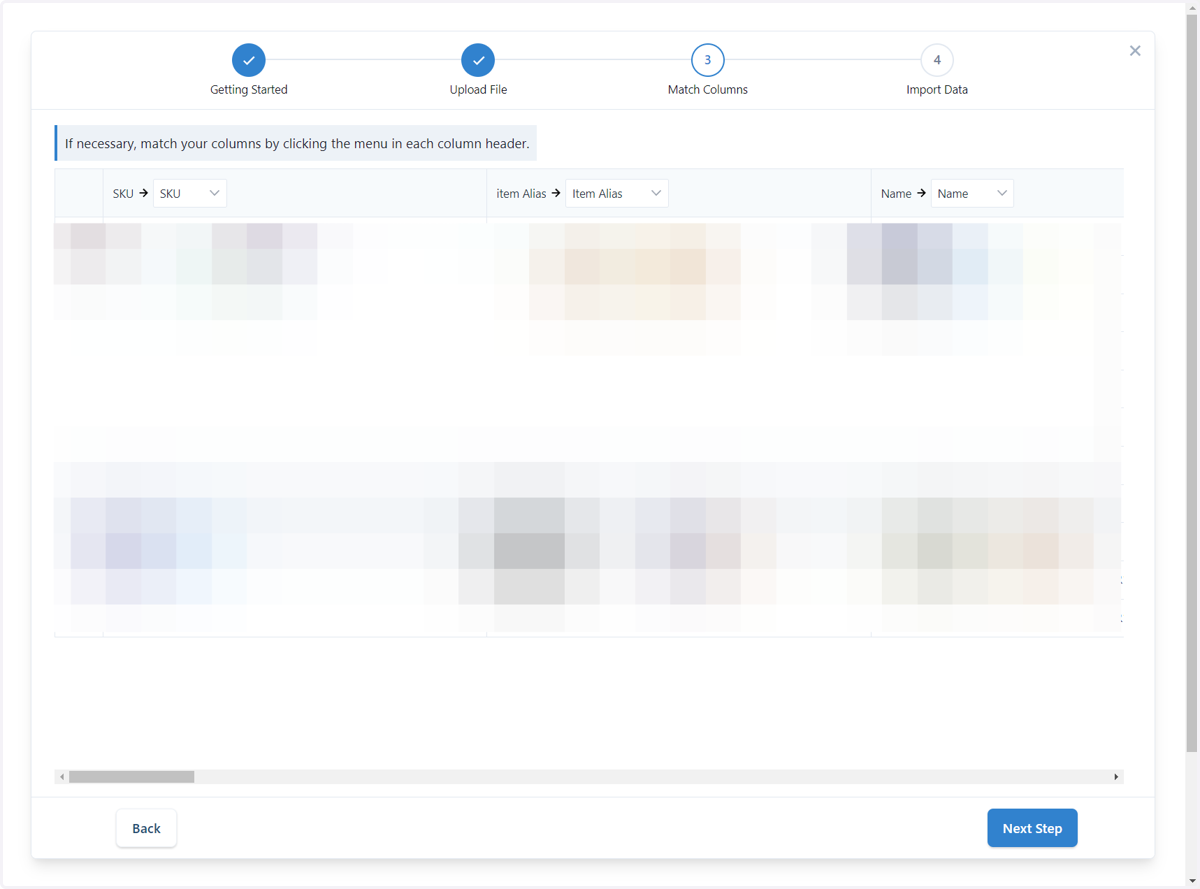Viewport: 1200px width, 889px height.
Task: Click the page scroll down arrow
Action: (x=1192, y=881)
